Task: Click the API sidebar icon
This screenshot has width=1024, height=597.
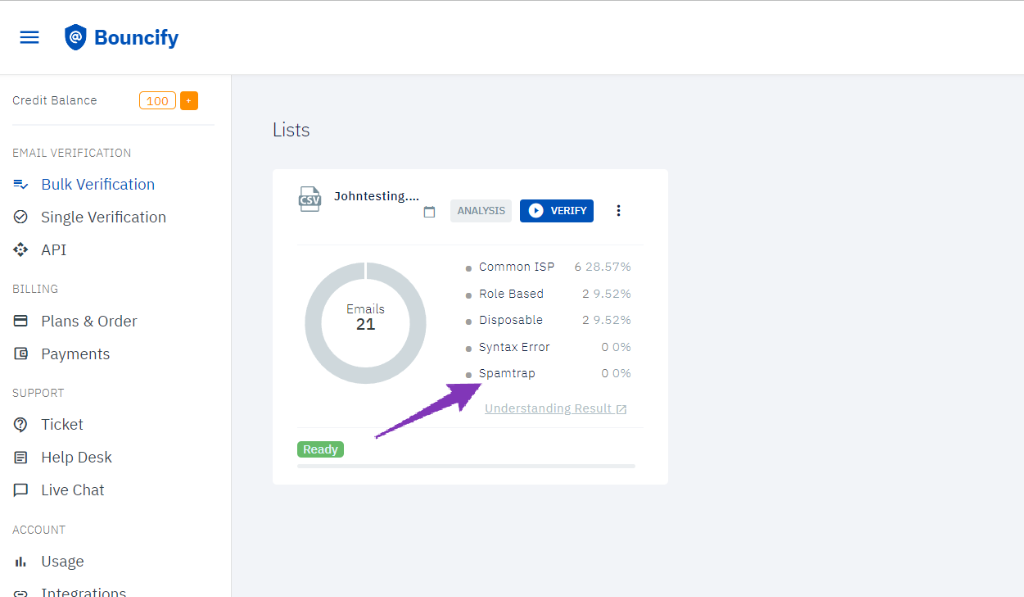Action: pos(21,250)
